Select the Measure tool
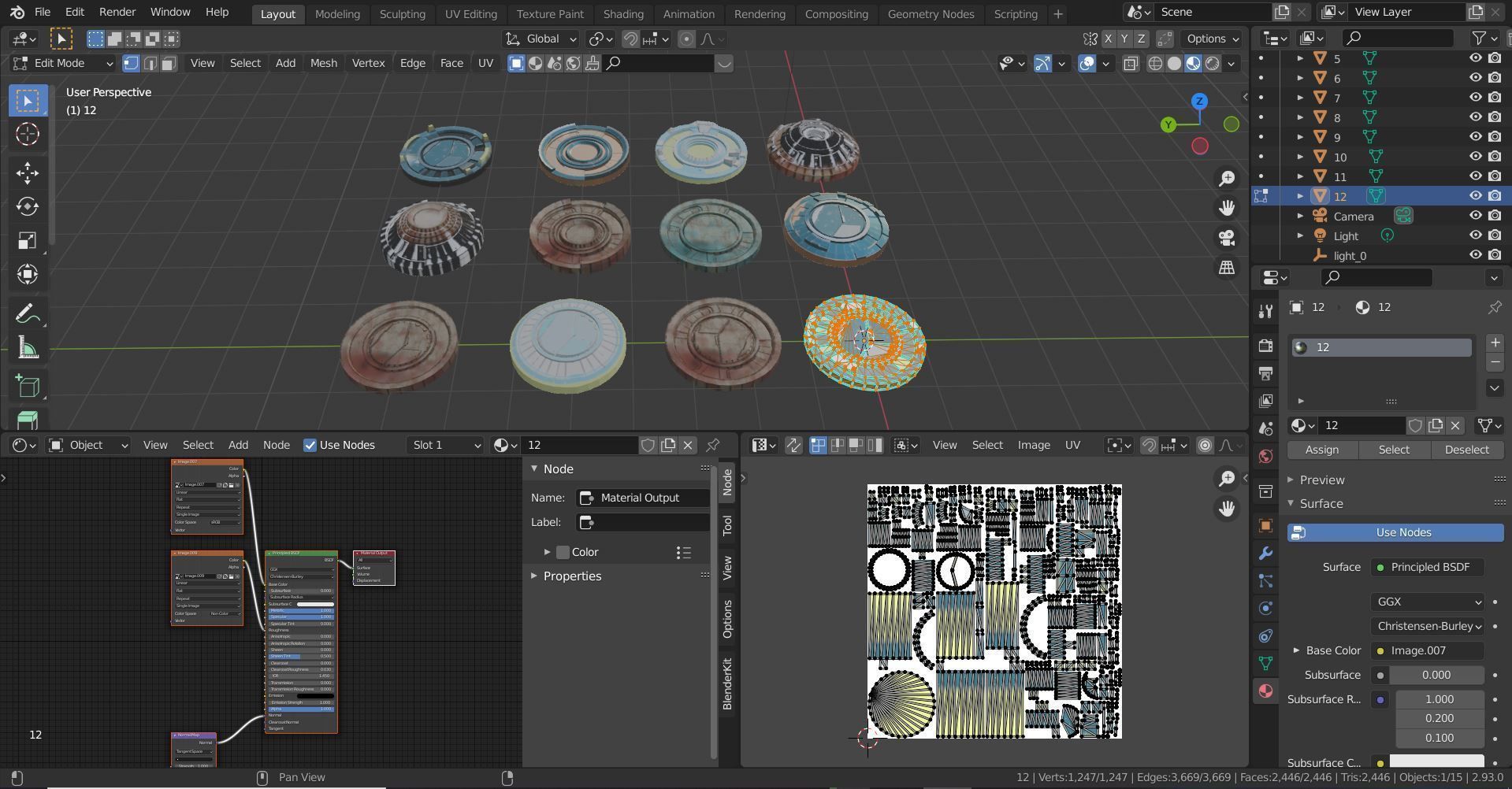This screenshot has height=789, width=1512. [28, 348]
